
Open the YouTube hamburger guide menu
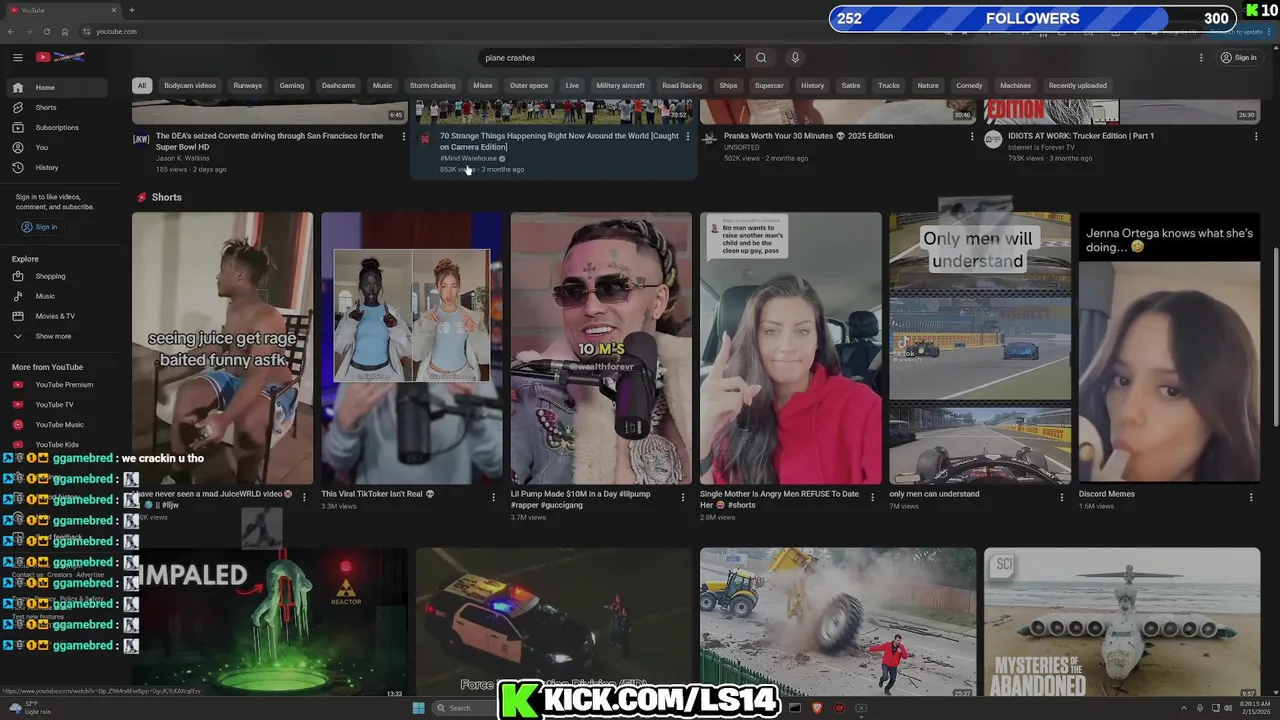pyautogui.click(x=18, y=57)
